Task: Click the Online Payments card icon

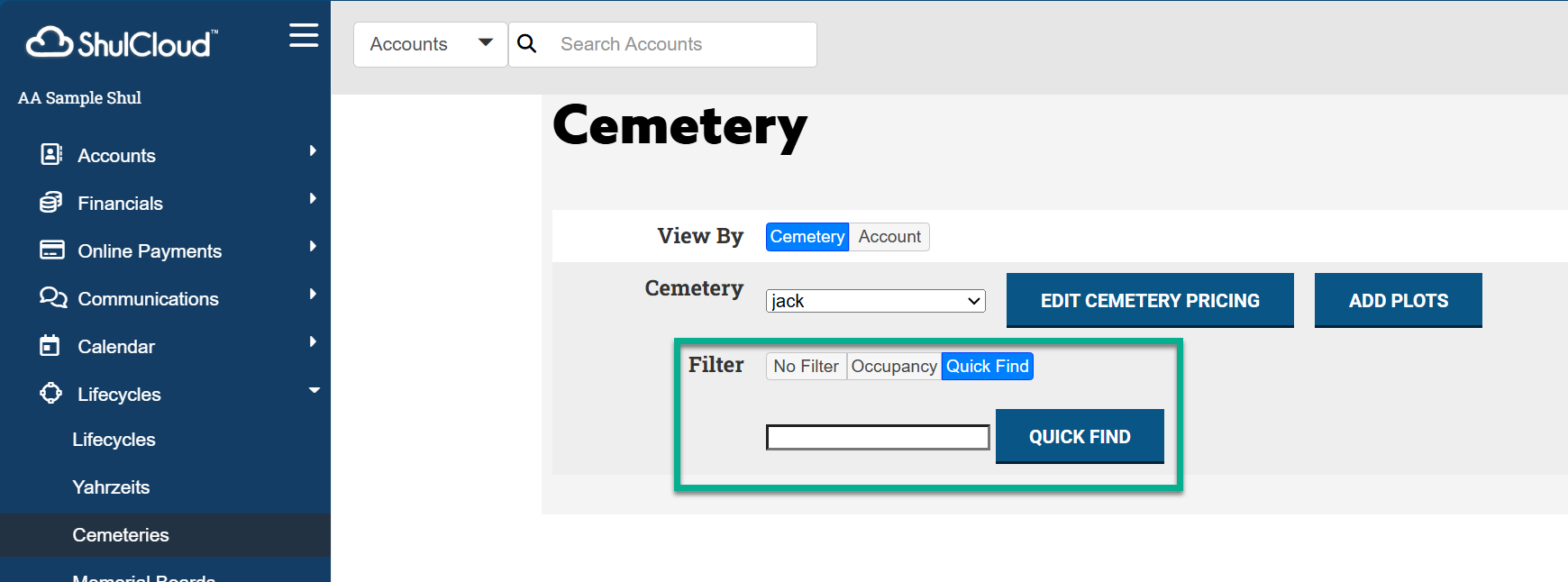Action: (x=51, y=250)
